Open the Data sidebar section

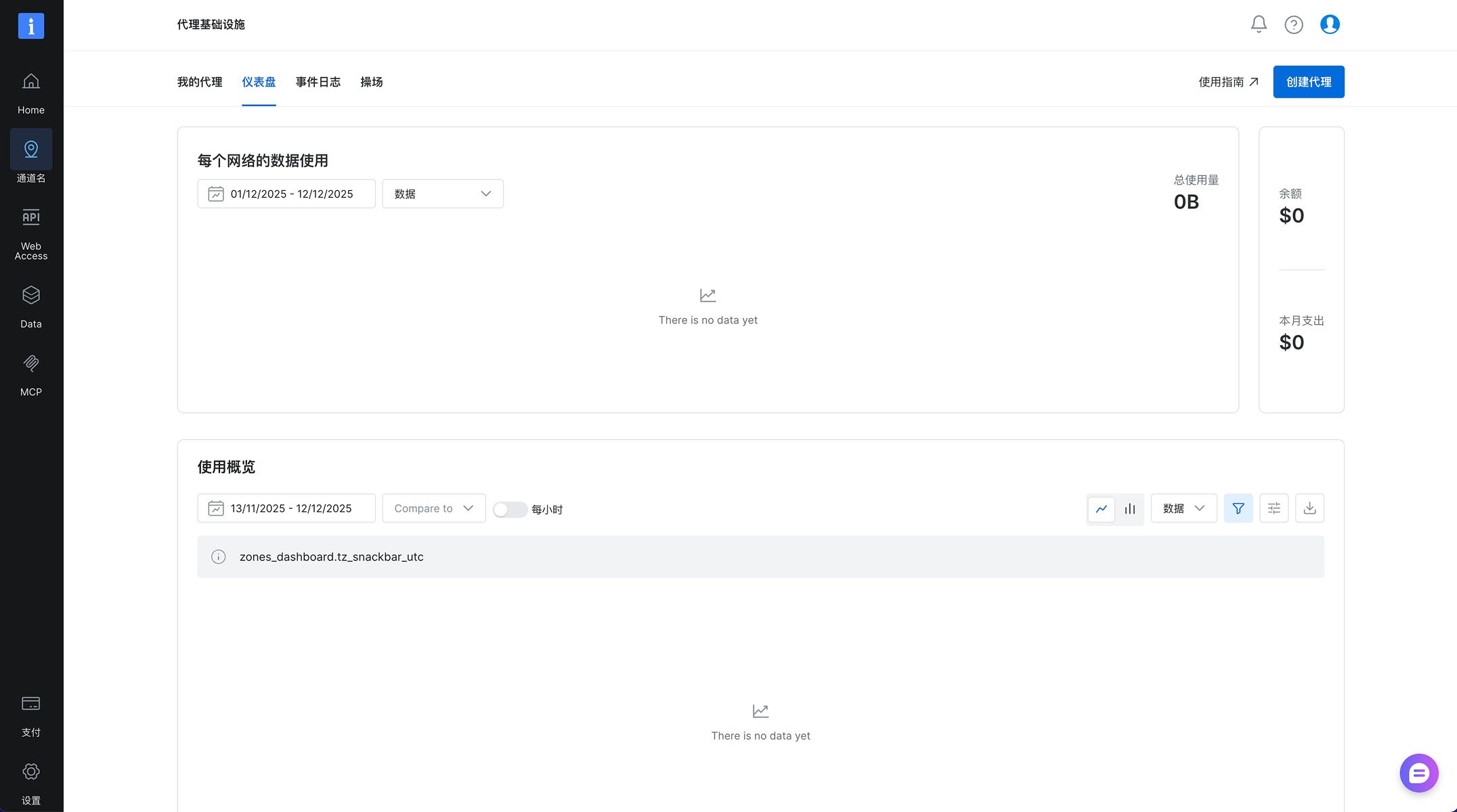click(x=31, y=307)
